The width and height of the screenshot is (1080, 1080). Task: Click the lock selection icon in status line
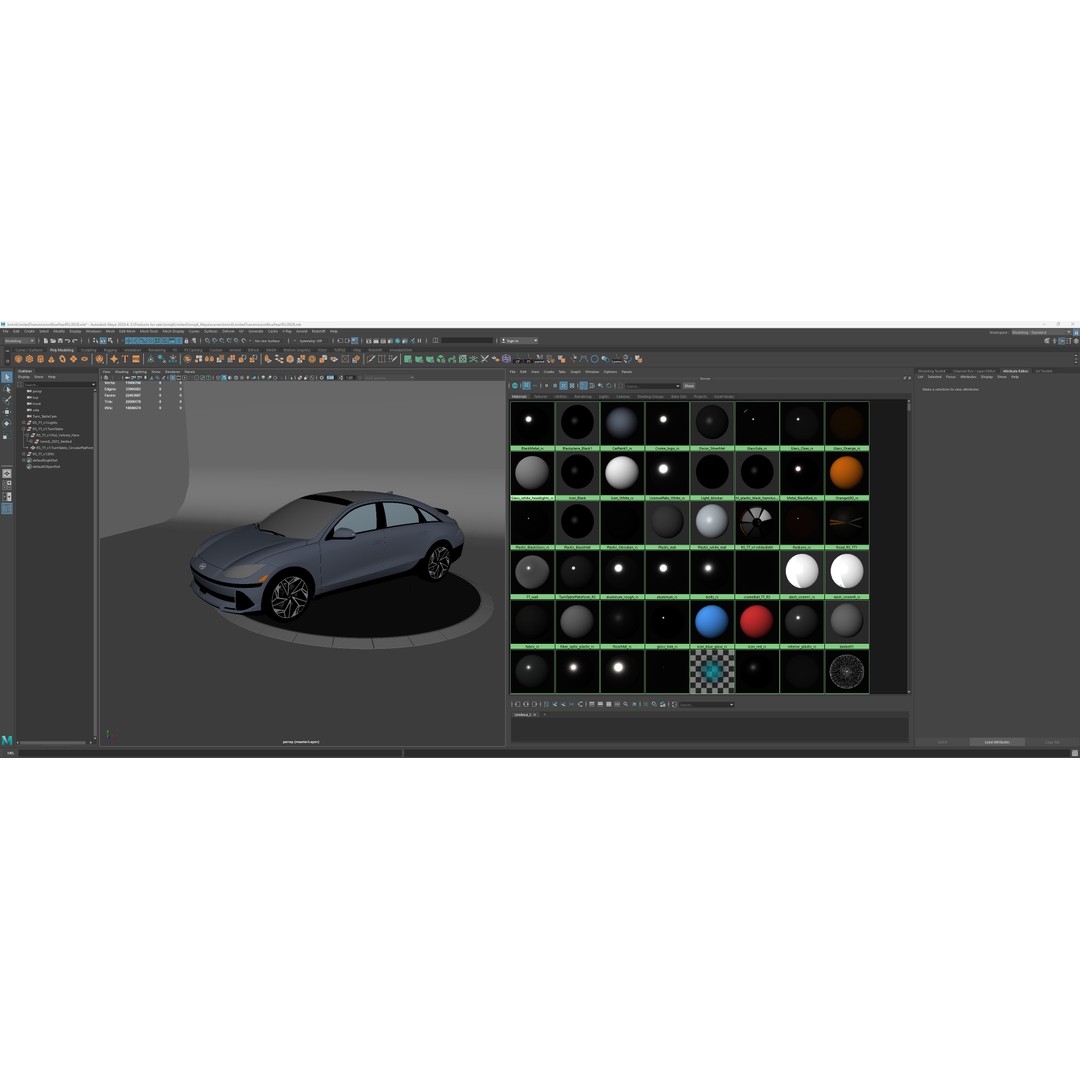pyautogui.click(x=186, y=341)
